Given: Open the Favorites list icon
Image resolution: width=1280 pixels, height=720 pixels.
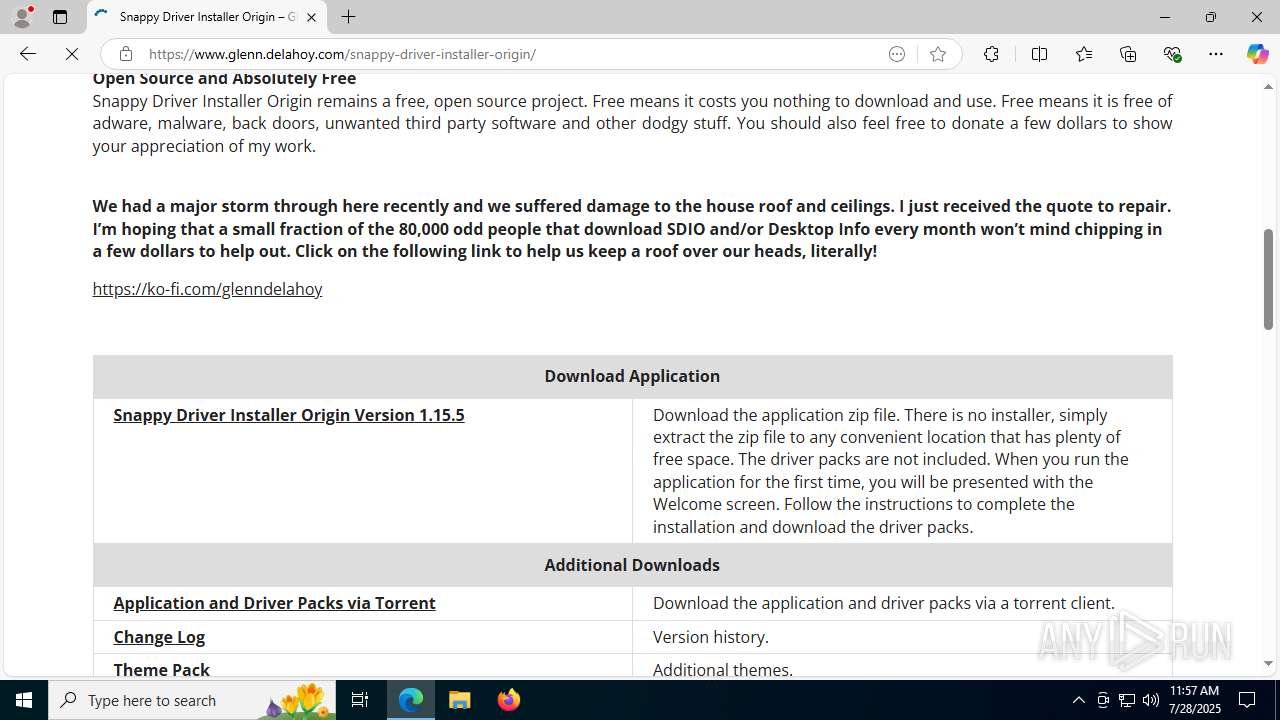Looking at the screenshot, I should tap(1084, 54).
